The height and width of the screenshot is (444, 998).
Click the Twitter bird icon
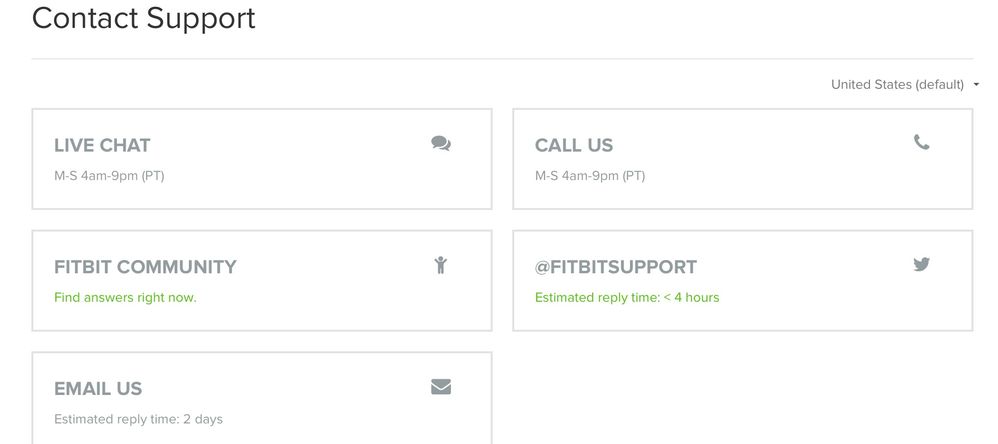point(921,264)
